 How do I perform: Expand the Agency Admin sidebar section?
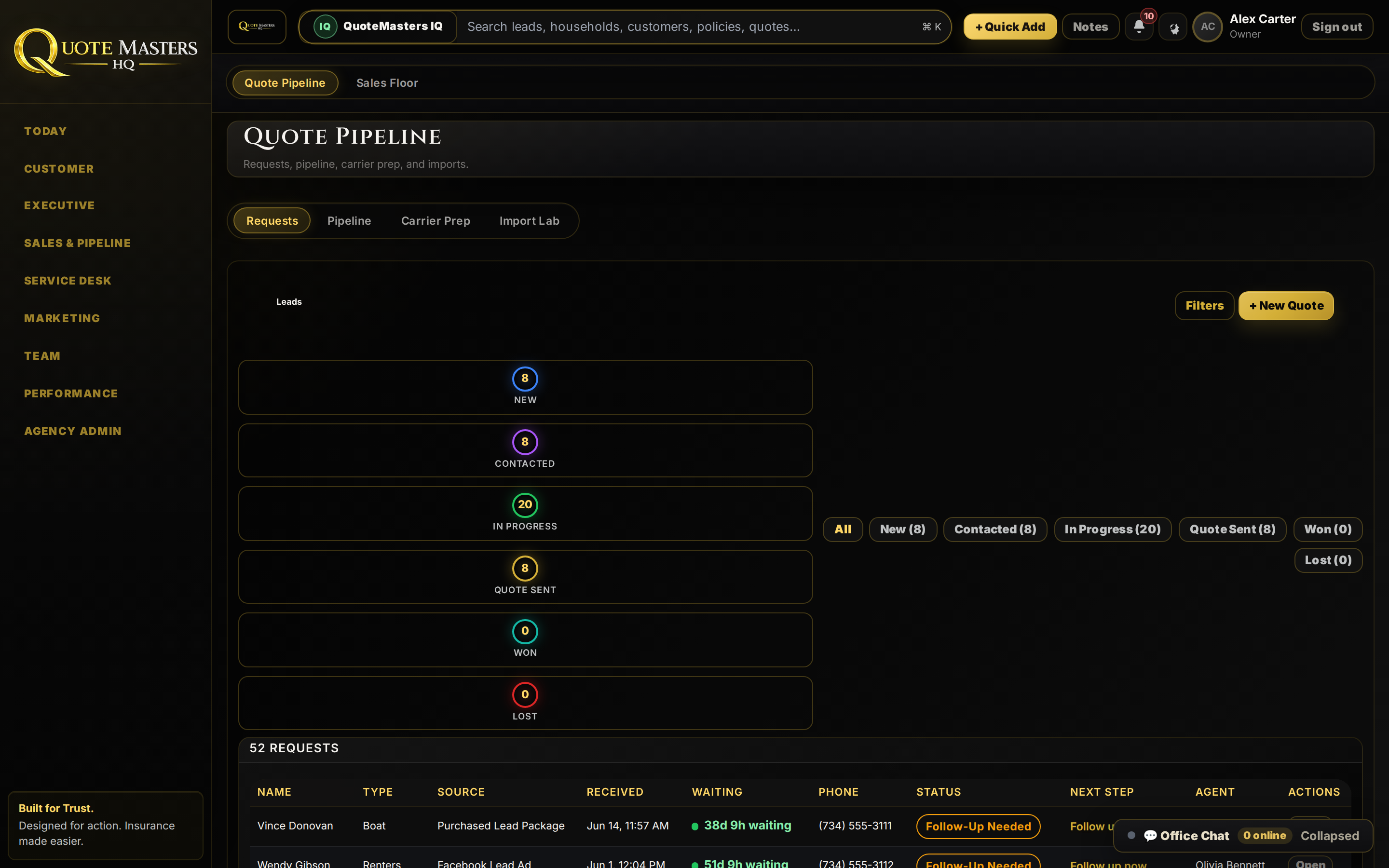click(x=73, y=431)
